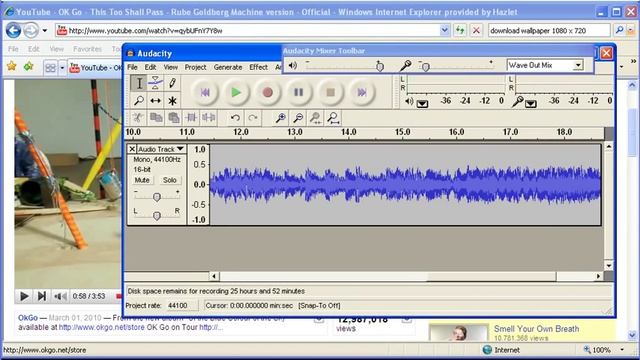This screenshot has height=360, width=640.
Task: Select the Draw pencil tool
Action: 172,83
